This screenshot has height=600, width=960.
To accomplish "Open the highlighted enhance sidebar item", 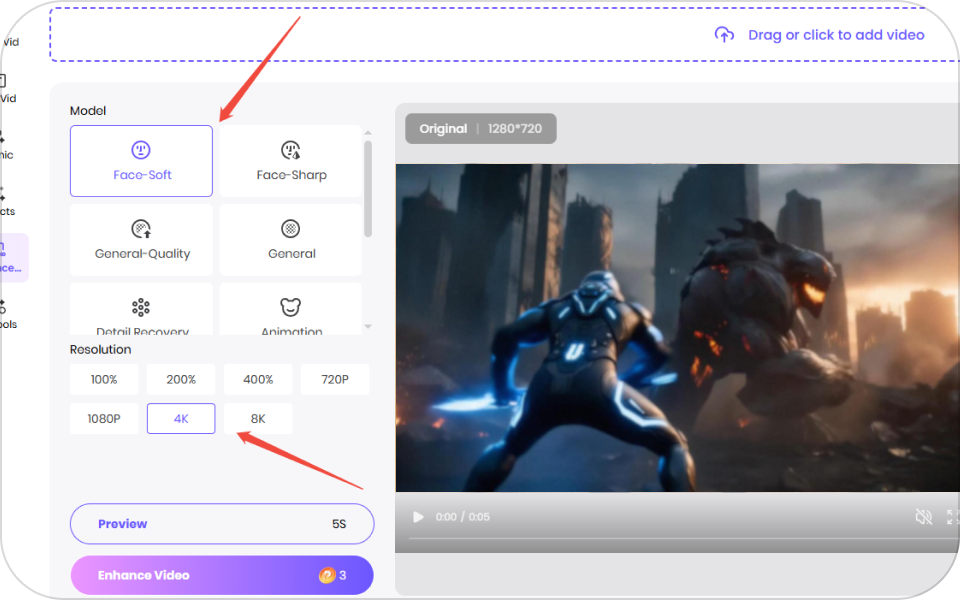I will (13, 258).
